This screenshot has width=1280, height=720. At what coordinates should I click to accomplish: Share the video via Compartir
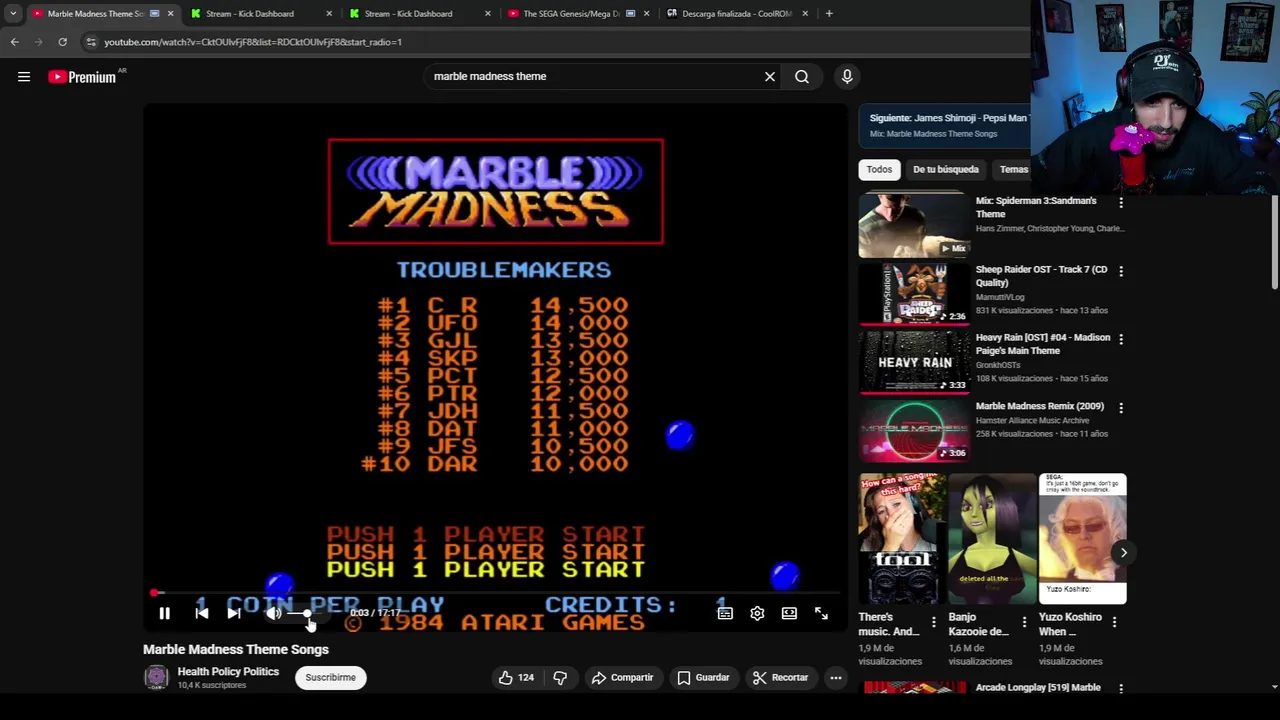[x=622, y=677]
